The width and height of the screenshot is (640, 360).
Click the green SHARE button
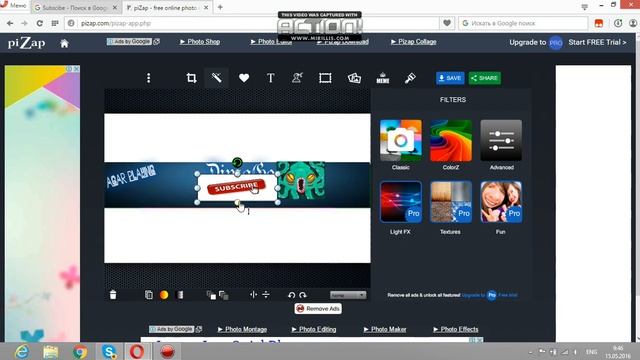click(x=484, y=78)
